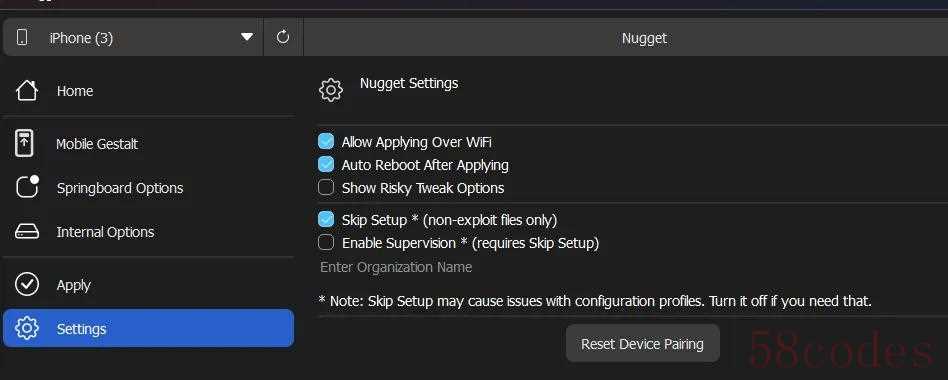This screenshot has height=380, width=948.
Task: Click the Mobile Gestalt phone icon
Action: 24,144
